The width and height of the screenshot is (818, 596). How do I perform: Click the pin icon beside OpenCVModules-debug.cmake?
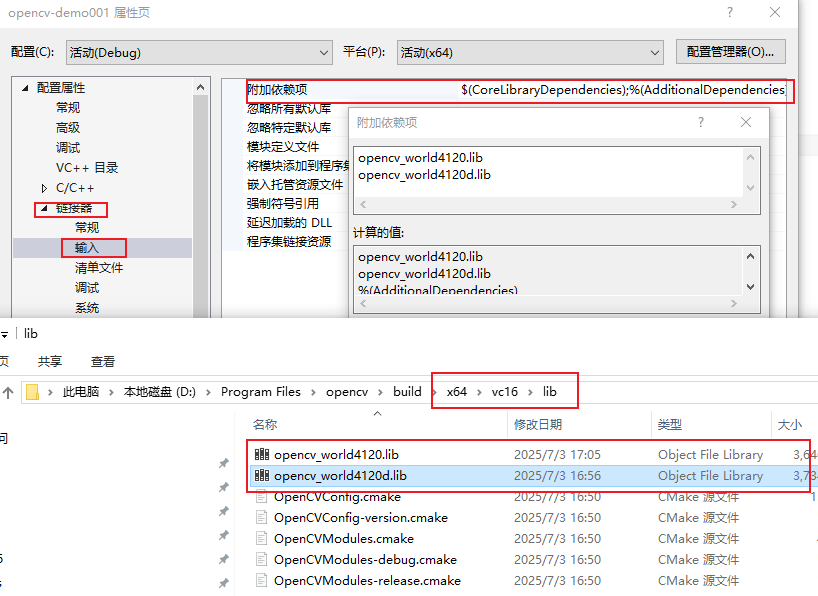(224, 559)
